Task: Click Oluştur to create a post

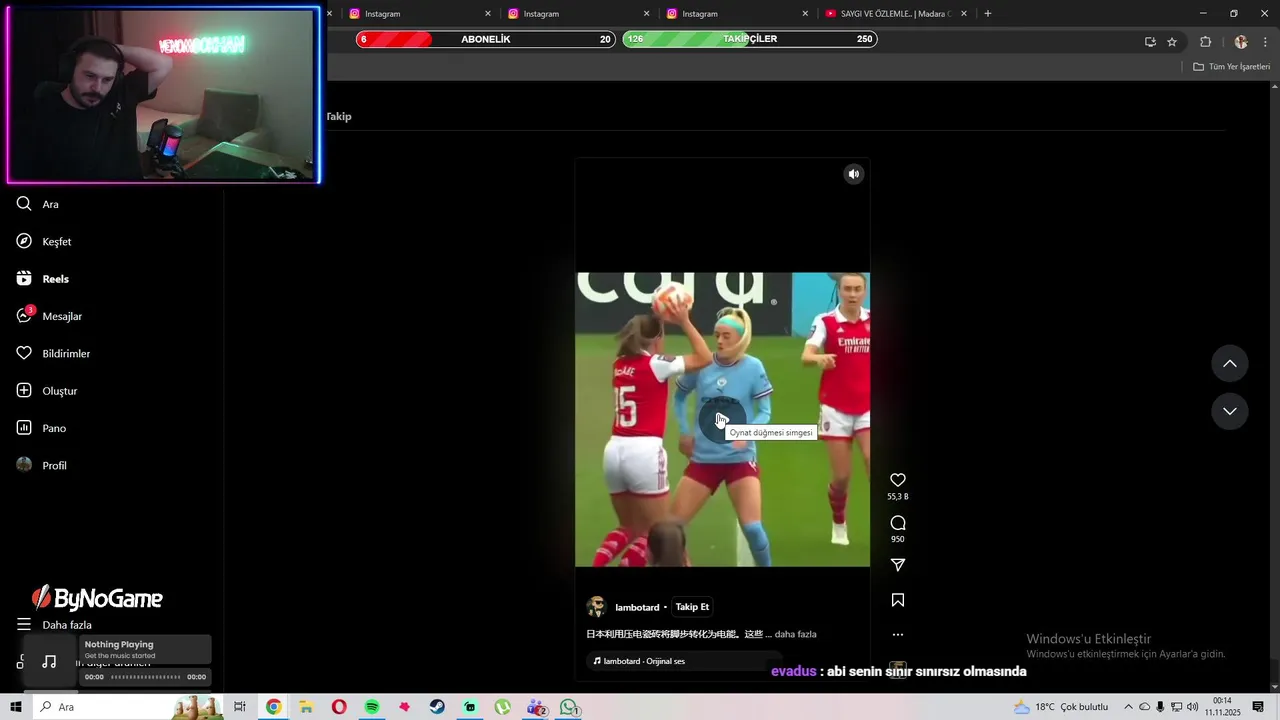Action: (x=47, y=391)
